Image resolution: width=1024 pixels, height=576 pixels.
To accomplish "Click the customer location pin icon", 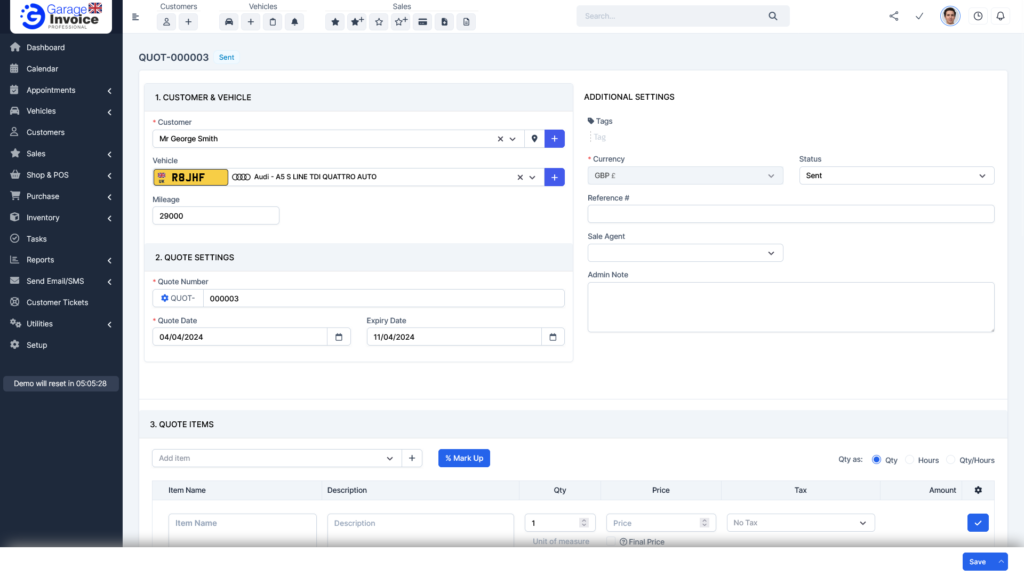I will [x=536, y=138].
